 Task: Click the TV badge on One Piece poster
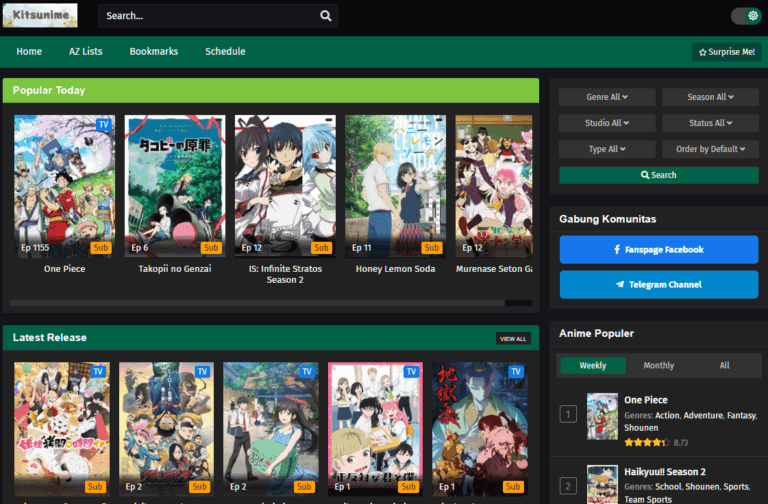point(104,124)
